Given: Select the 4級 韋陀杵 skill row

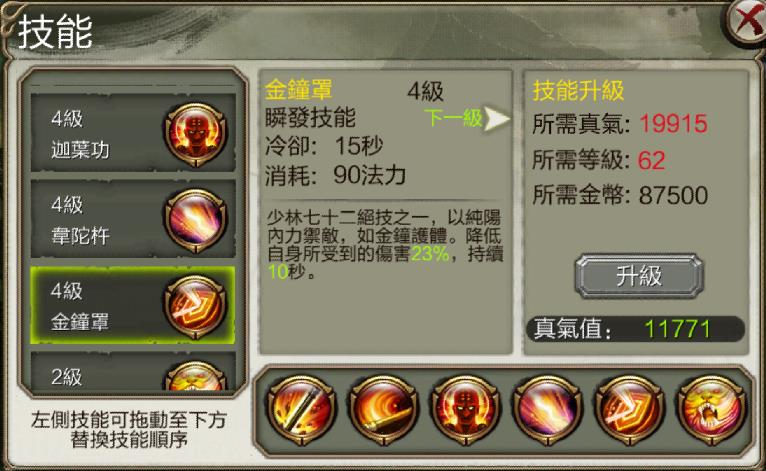Looking at the screenshot, I should [133, 219].
